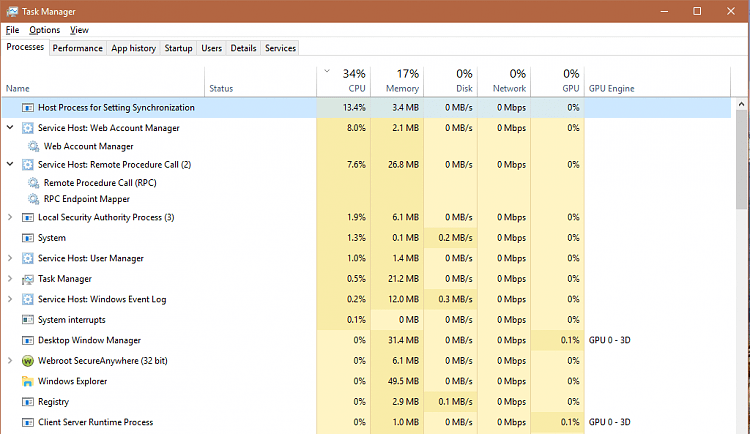The image size is (750, 434).
Task: Open the Options menu
Action: click(44, 30)
